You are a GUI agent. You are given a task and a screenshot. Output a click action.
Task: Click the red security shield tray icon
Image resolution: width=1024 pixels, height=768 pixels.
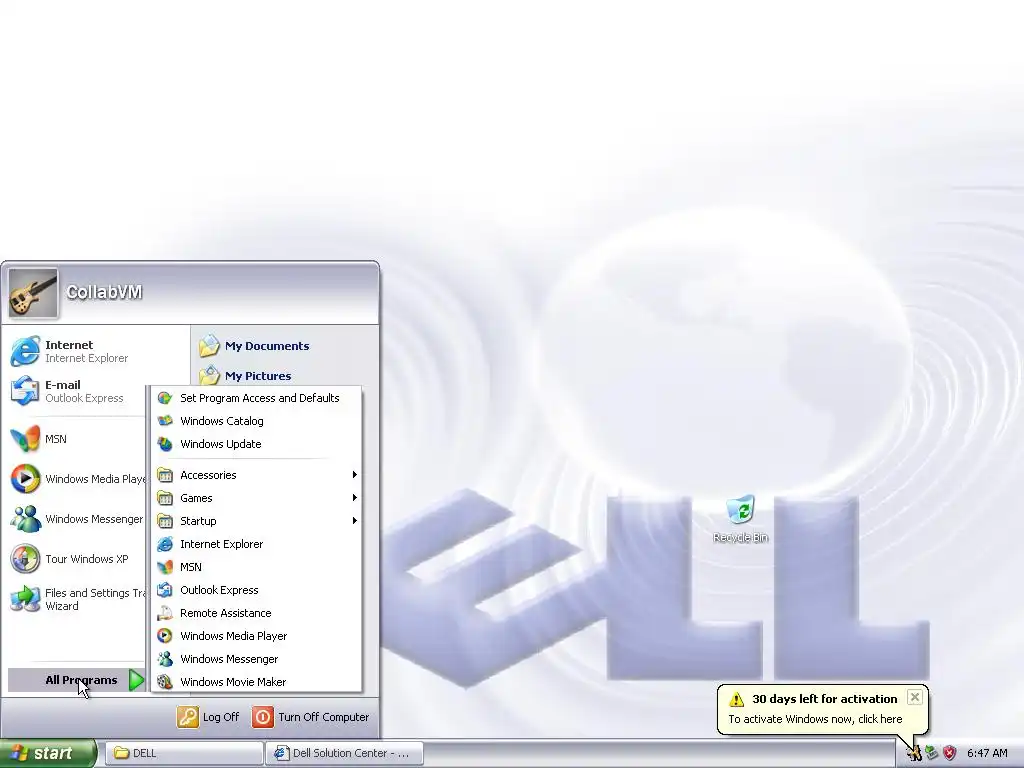[950, 754]
